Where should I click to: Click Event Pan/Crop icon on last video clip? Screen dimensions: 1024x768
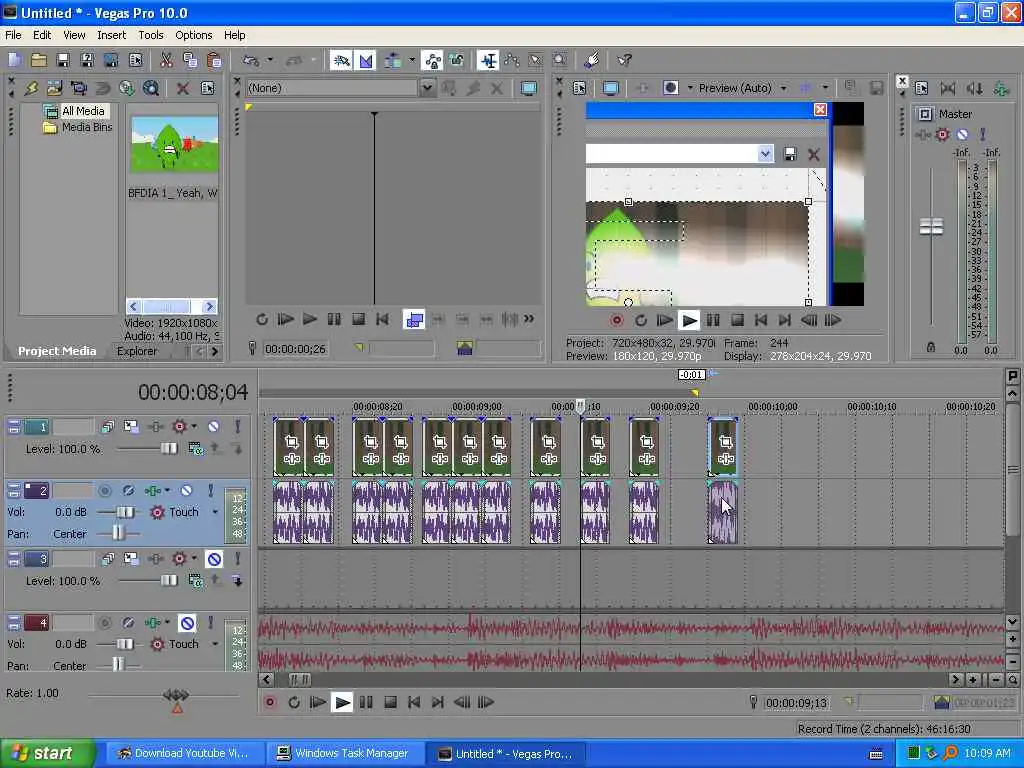pos(726,443)
